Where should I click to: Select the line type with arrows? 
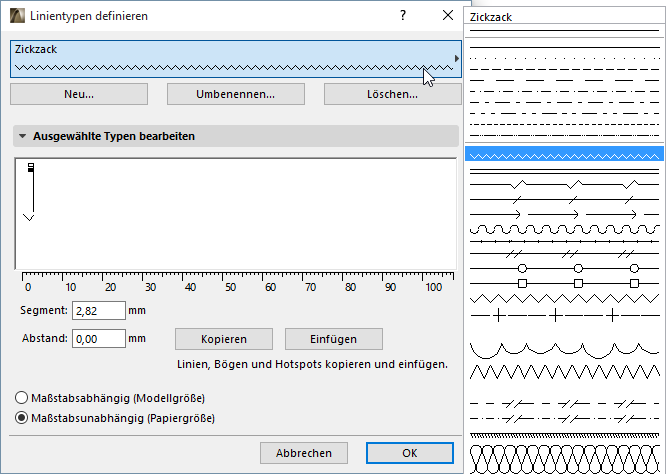[x=564, y=214]
